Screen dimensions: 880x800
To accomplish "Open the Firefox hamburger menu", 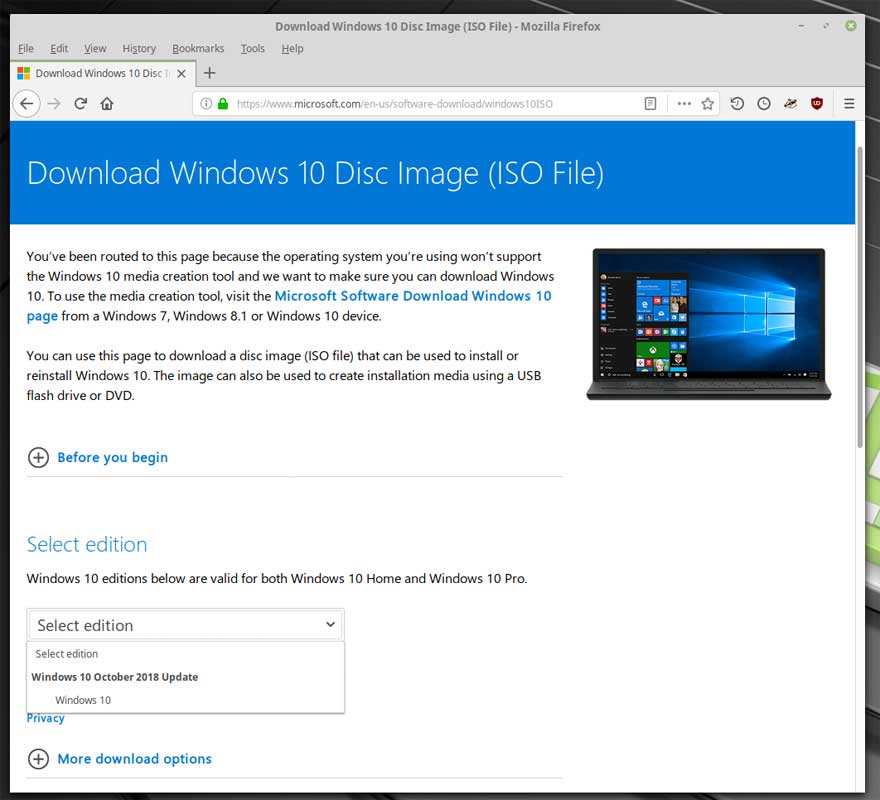I will (x=849, y=103).
